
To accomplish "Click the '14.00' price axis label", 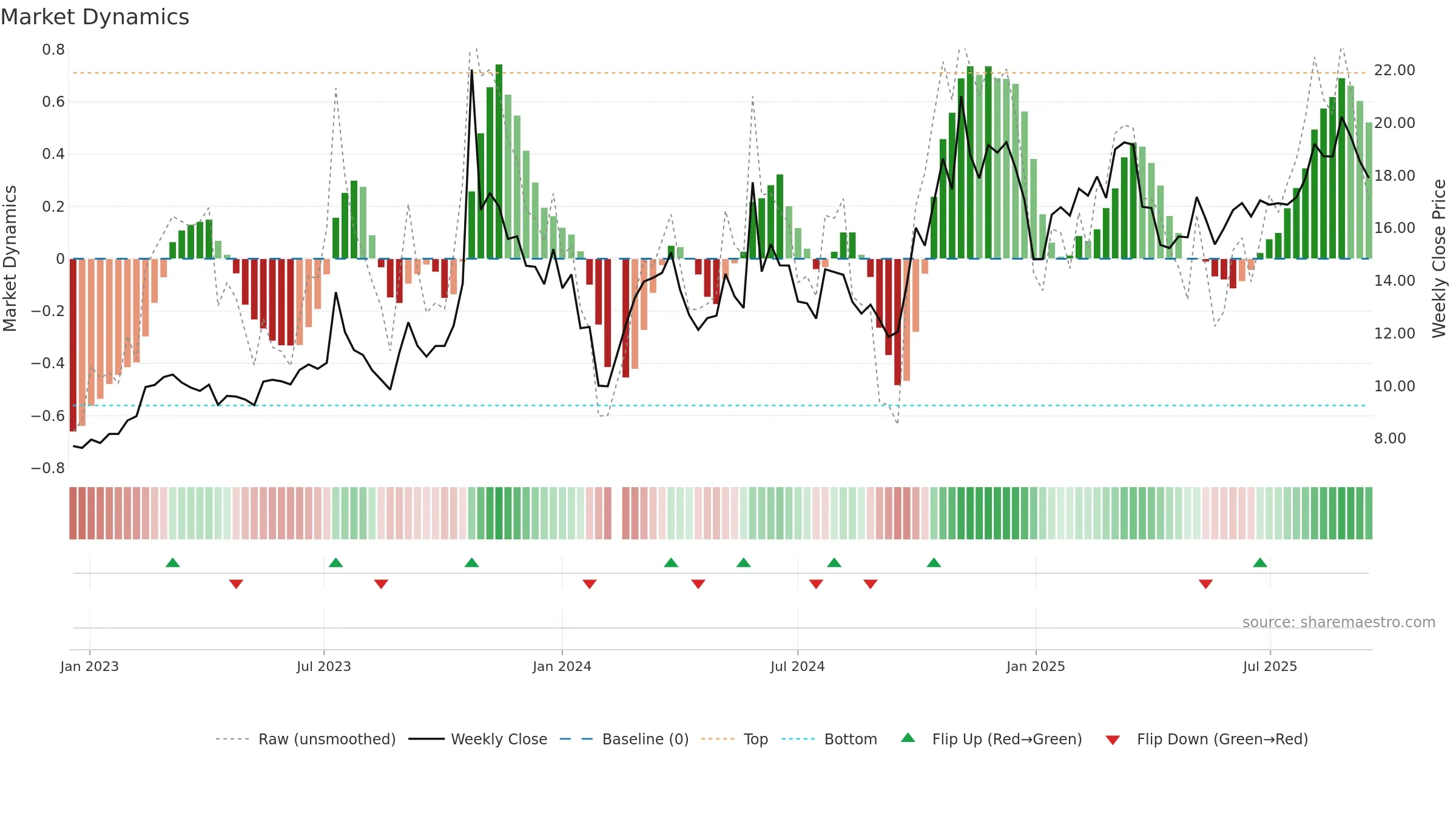I will pyautogui.click(x=1395, y=280).
